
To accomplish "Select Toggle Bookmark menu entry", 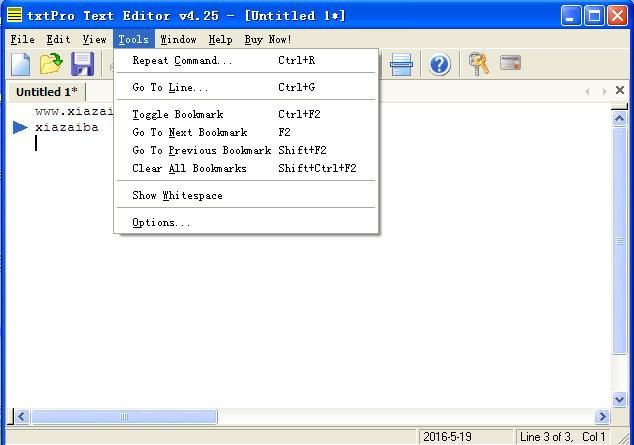I will coord(246,114).
